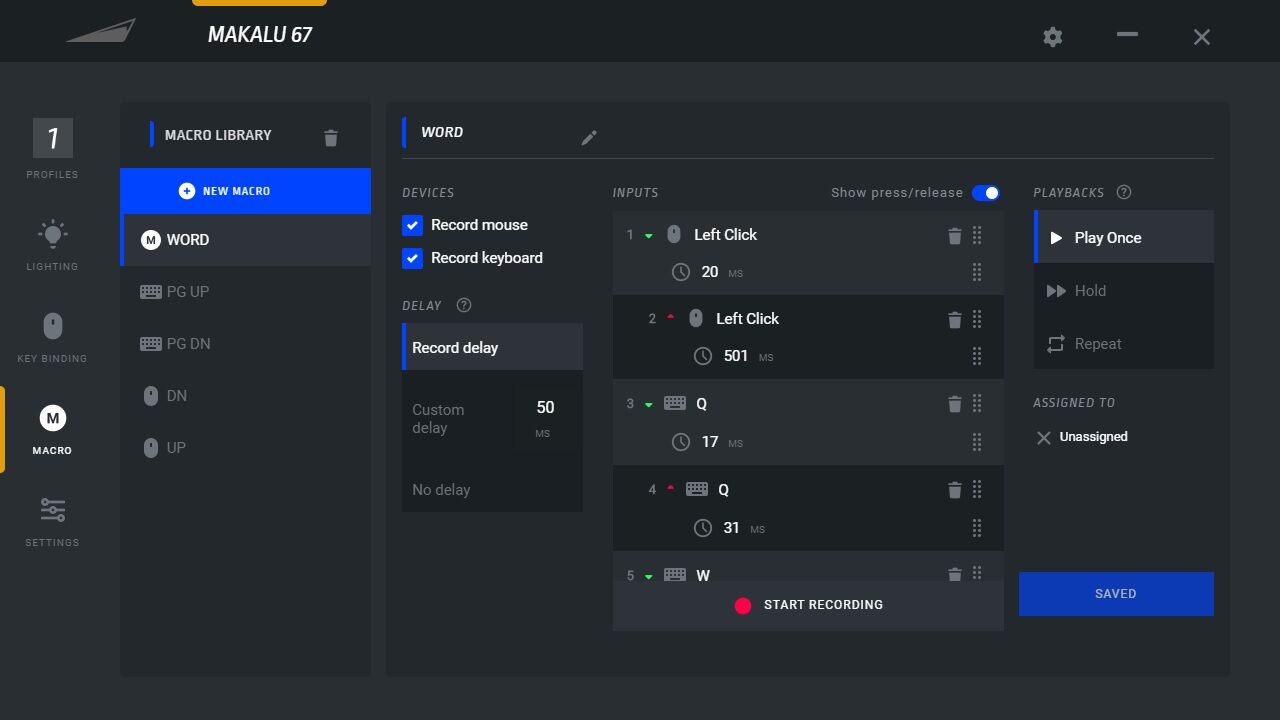Click mouse icon of input 1 Left Click
Image resolution: width=1280 pixels, height=720 pixels.
pyautogui.click(x=674, y=234)
